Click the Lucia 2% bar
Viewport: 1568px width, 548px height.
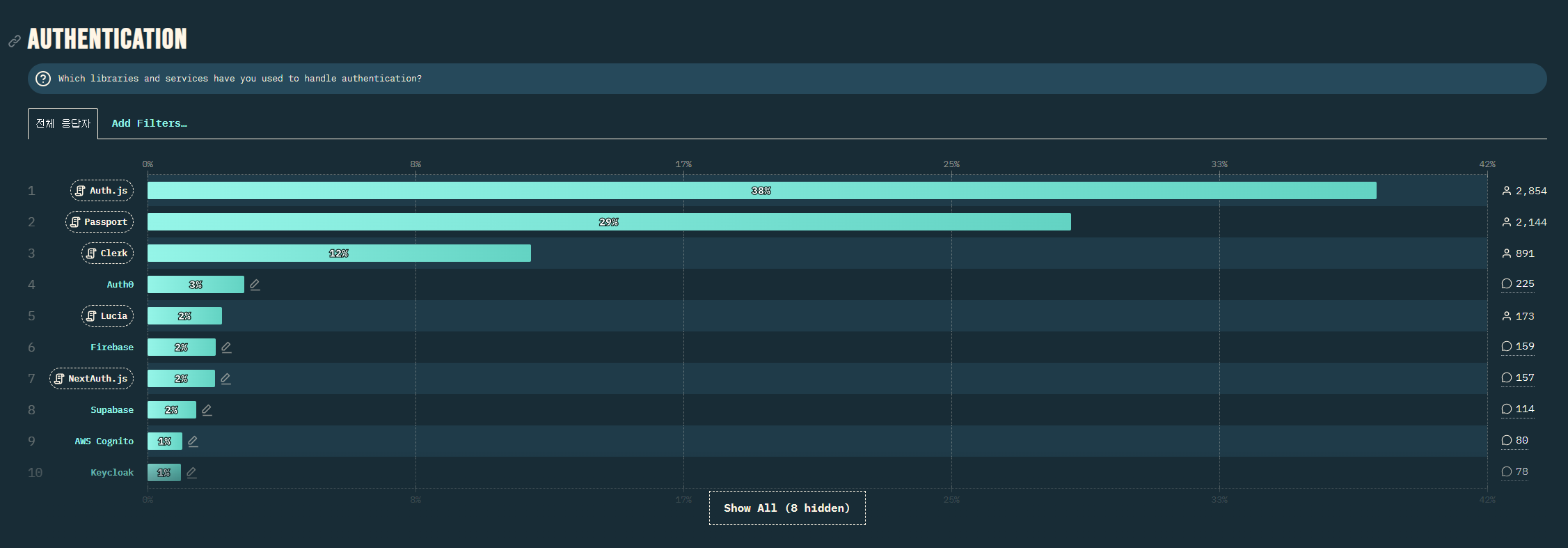tap(184, 316)
